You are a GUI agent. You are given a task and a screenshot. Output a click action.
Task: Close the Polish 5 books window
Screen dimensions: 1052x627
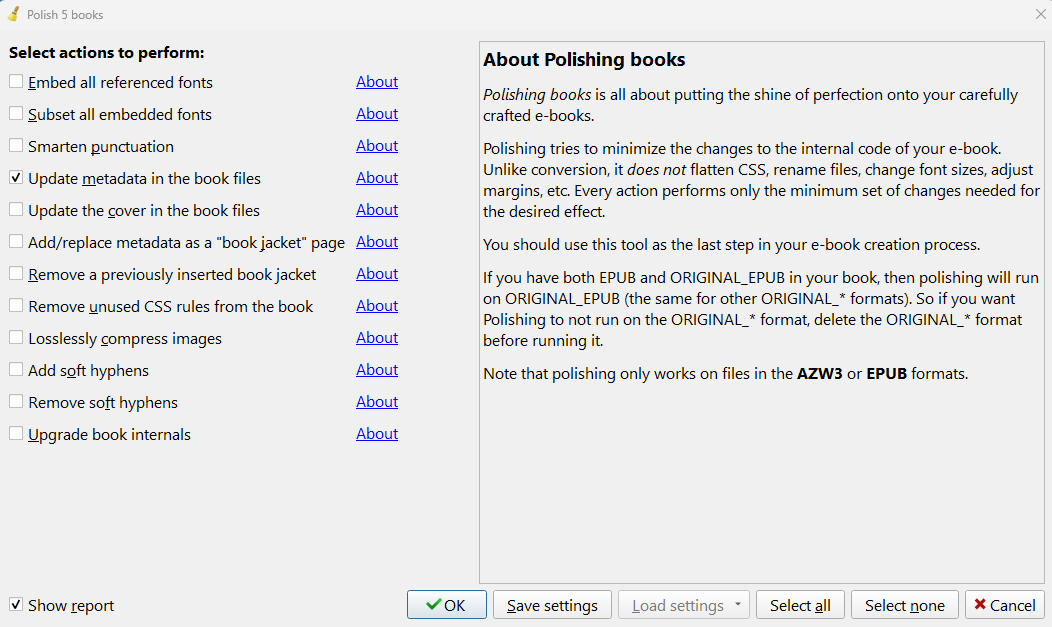1040,14
